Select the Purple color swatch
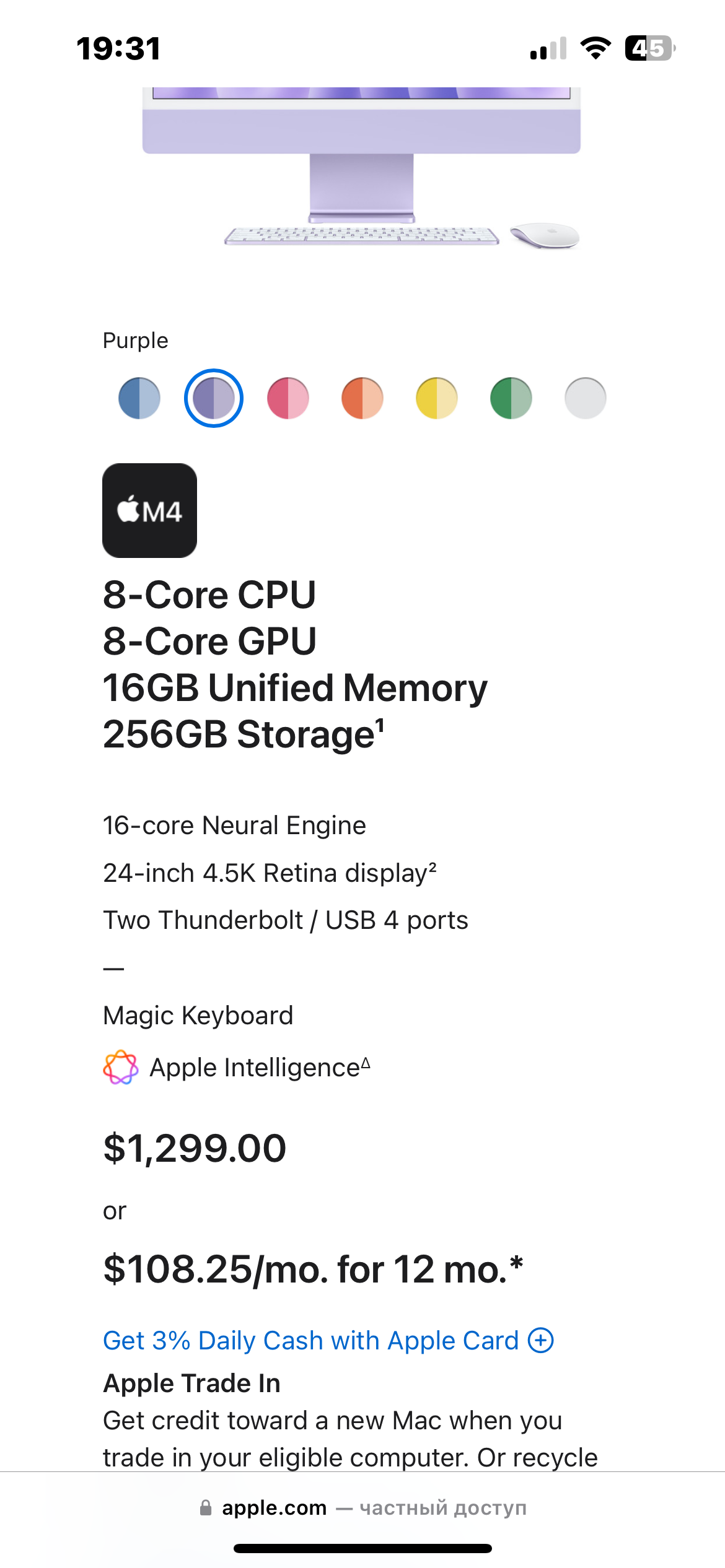Viewport: 725px width, 1568px height. (214, 398)
